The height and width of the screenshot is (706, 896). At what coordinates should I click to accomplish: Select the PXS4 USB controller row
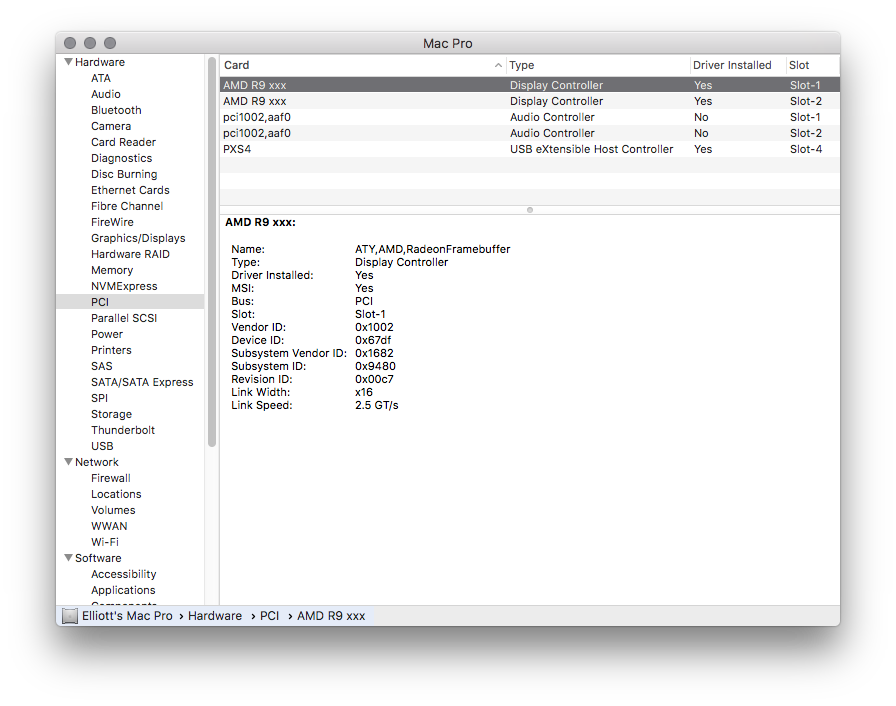coord(530,149)
